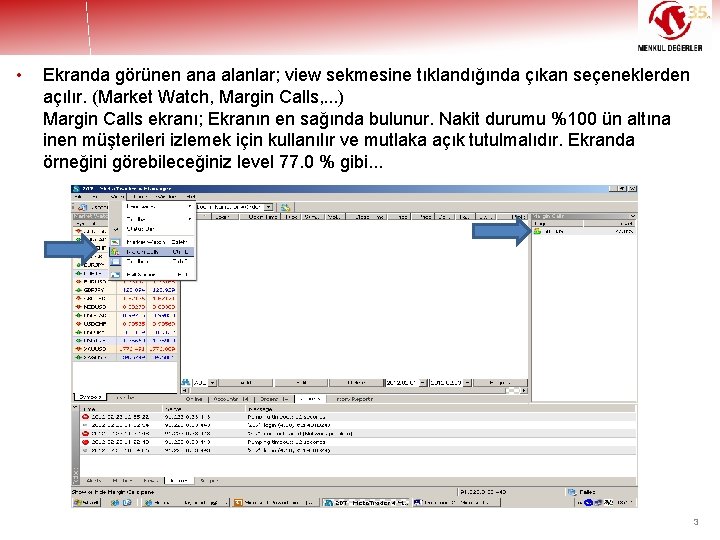The height and width of the screenshot is (540, 720).
Task: Open the toolbar combo box dropdown arrow
Action: point(269,207)
